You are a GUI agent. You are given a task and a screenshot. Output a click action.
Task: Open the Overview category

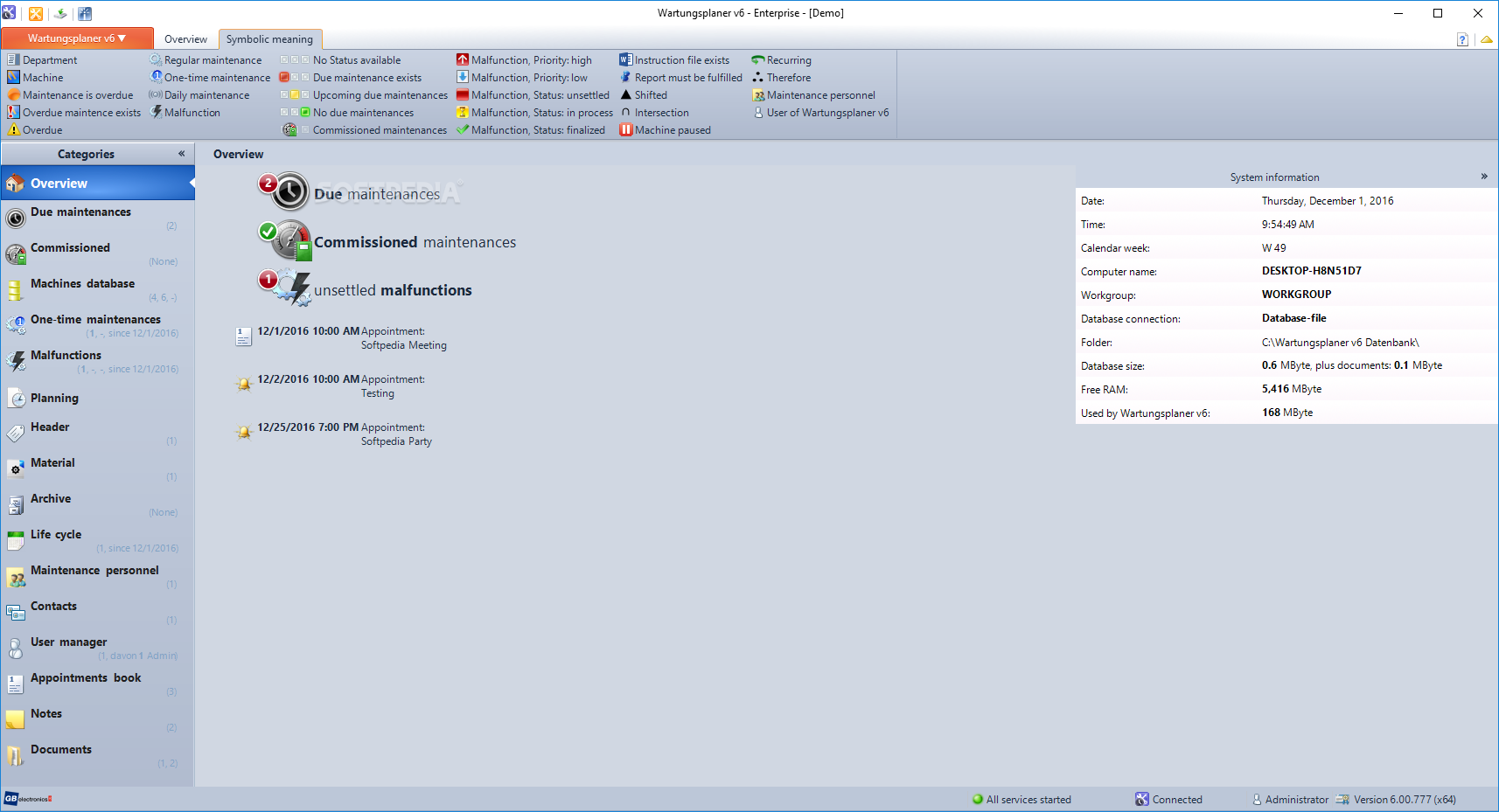(98, 184)
